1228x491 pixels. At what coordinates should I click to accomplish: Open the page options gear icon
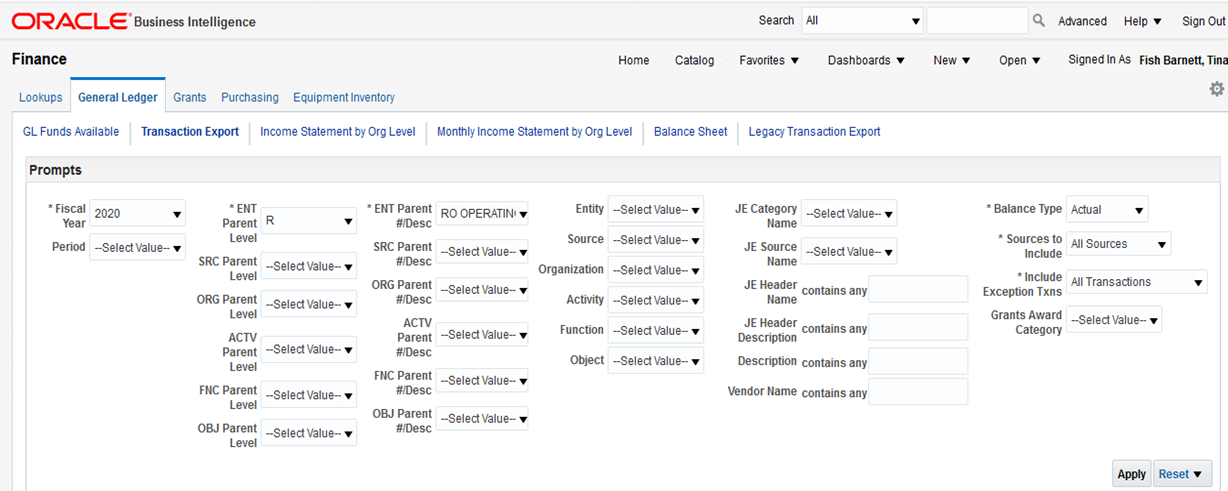click(1216, 89)
